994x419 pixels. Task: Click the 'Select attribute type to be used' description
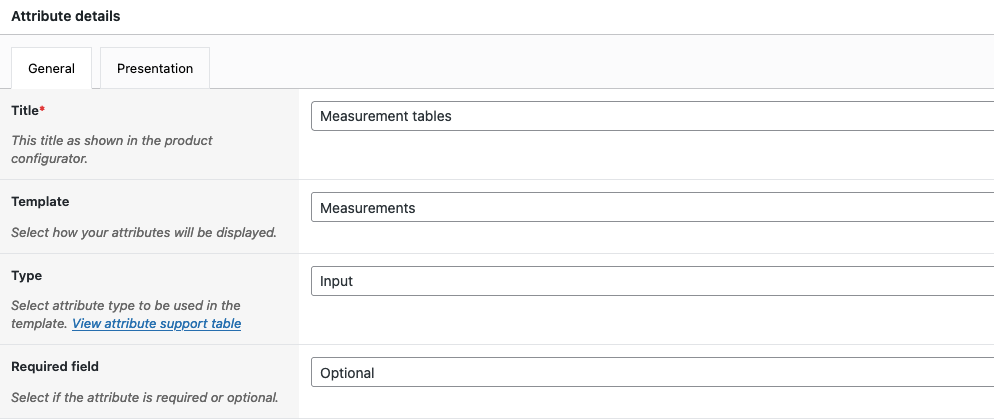click(x=125, y=306)
